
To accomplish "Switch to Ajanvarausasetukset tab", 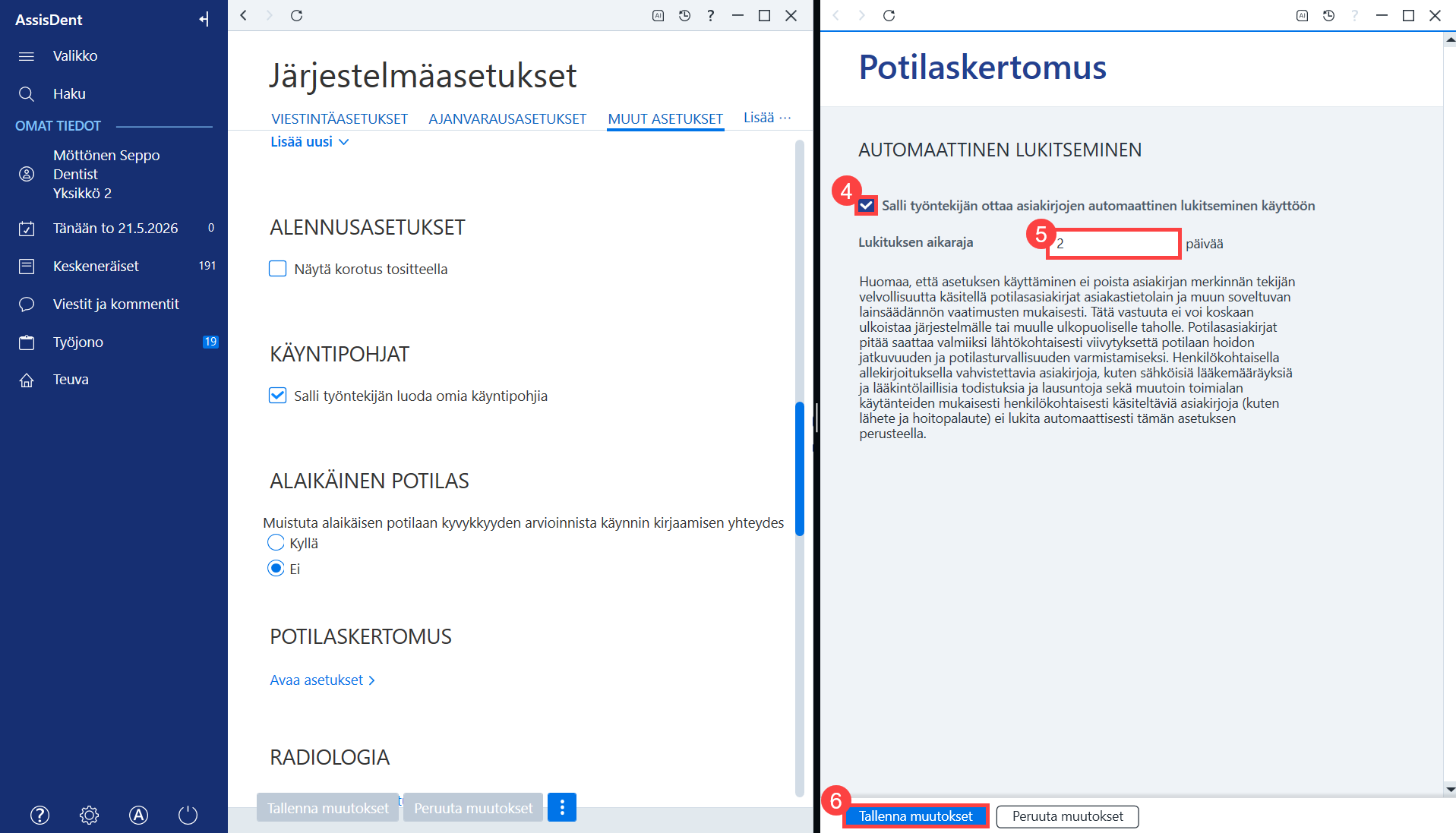I will pyautogui.click(x=507, y=119).
